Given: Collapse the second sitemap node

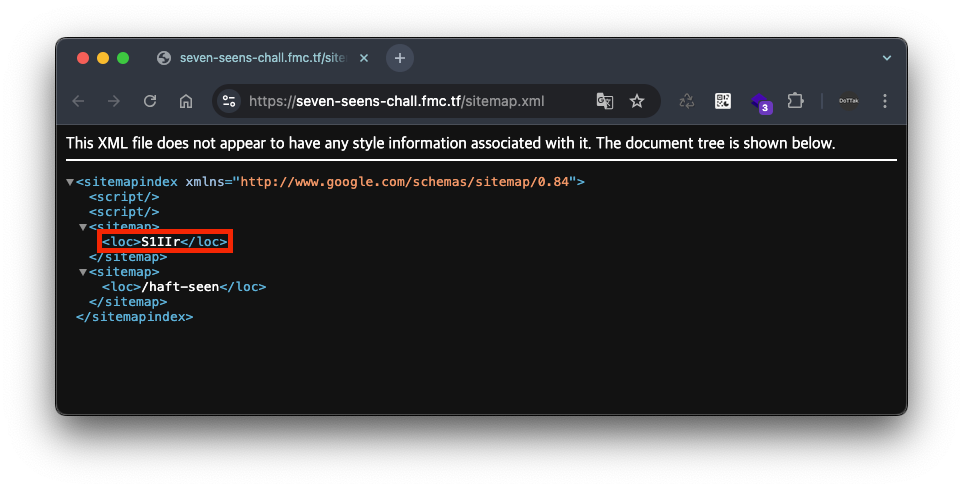Looking at the screenshot, I should (83, 272).
